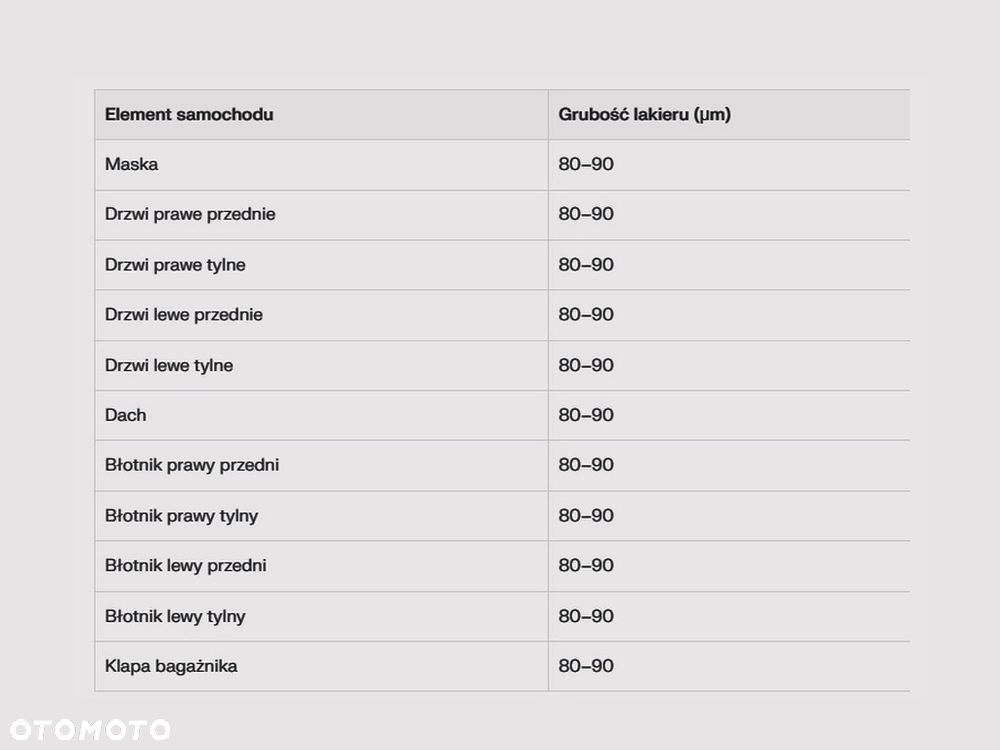The width and height of the screenshot is (1000, 750).
Task: Select the 'Drzwi prawe przednie' cell
Action: [190, 214]
